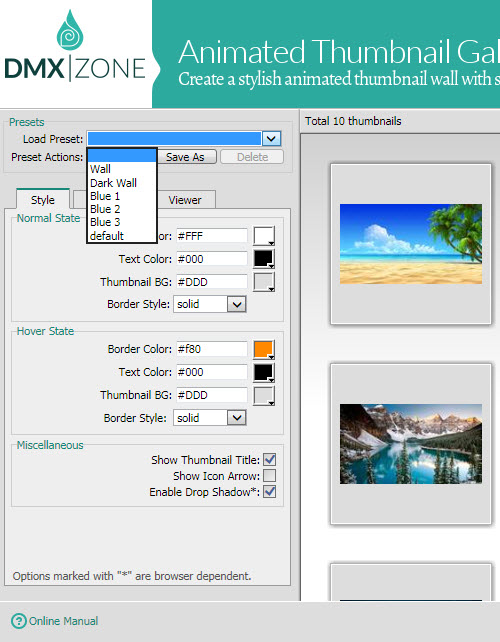
Task: Click the Online Manual help icon
Action: coord(18,621)
